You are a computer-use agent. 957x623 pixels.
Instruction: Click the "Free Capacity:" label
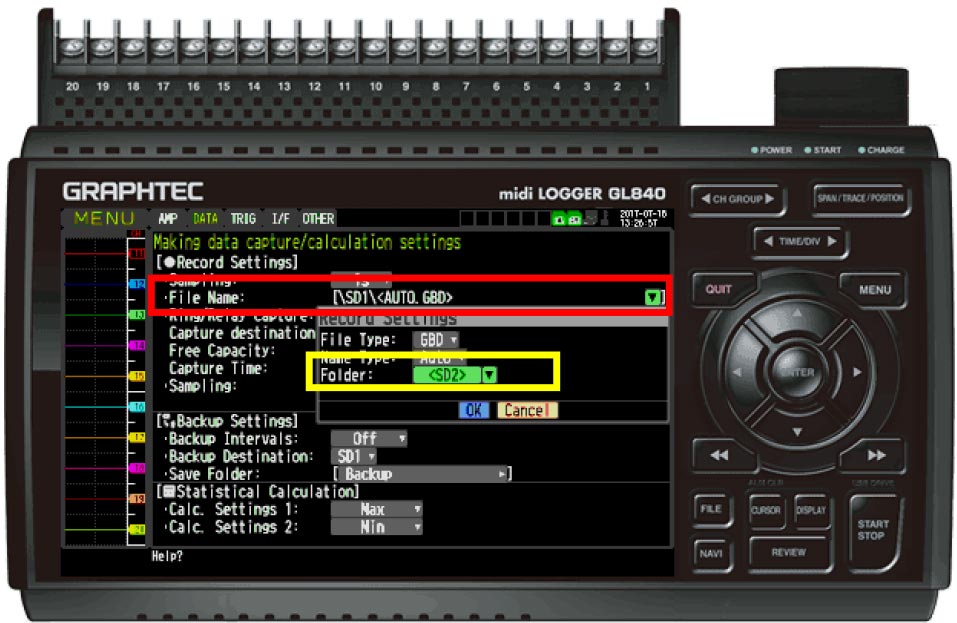222,351
